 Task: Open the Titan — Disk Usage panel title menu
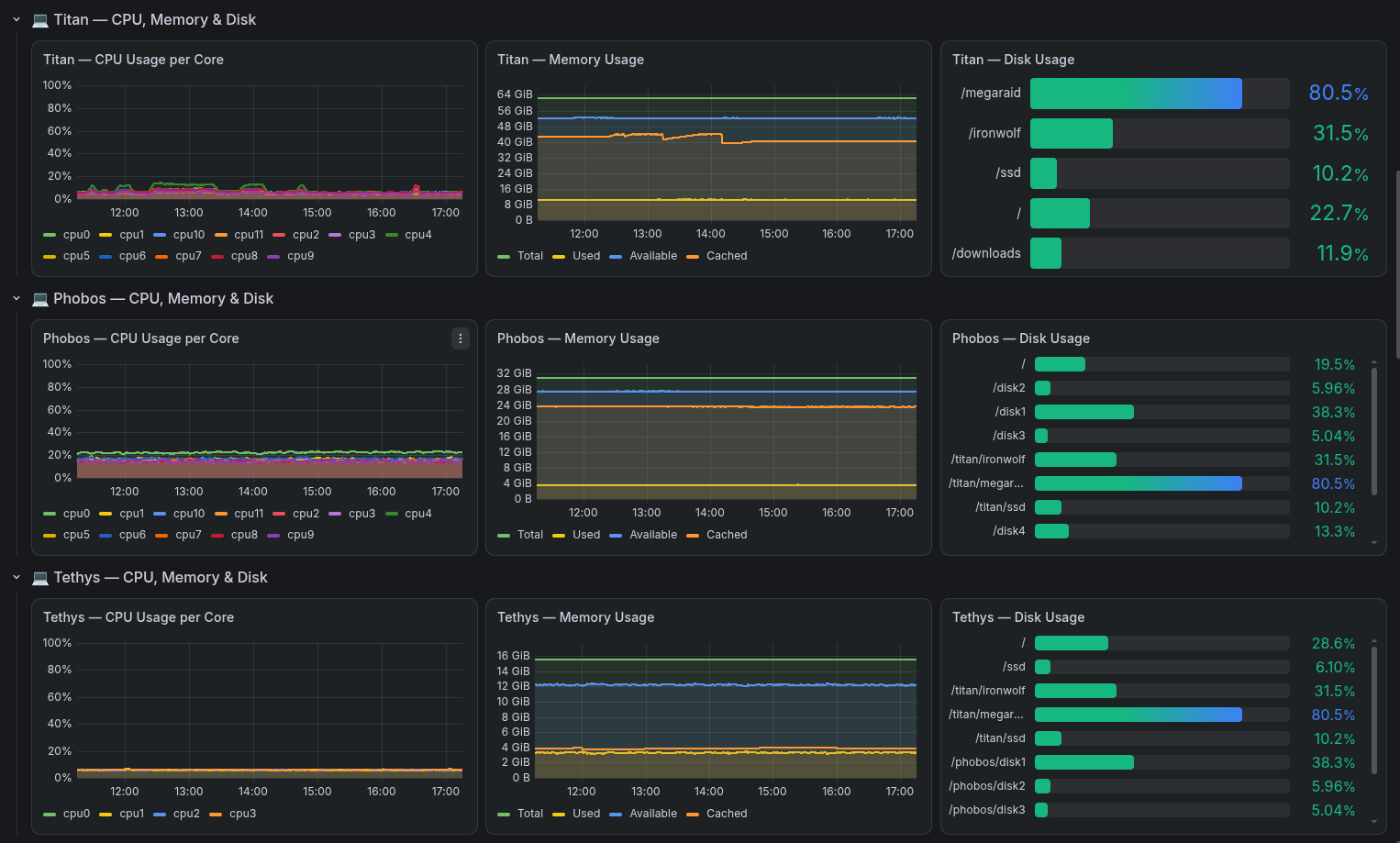point(1013,60)
